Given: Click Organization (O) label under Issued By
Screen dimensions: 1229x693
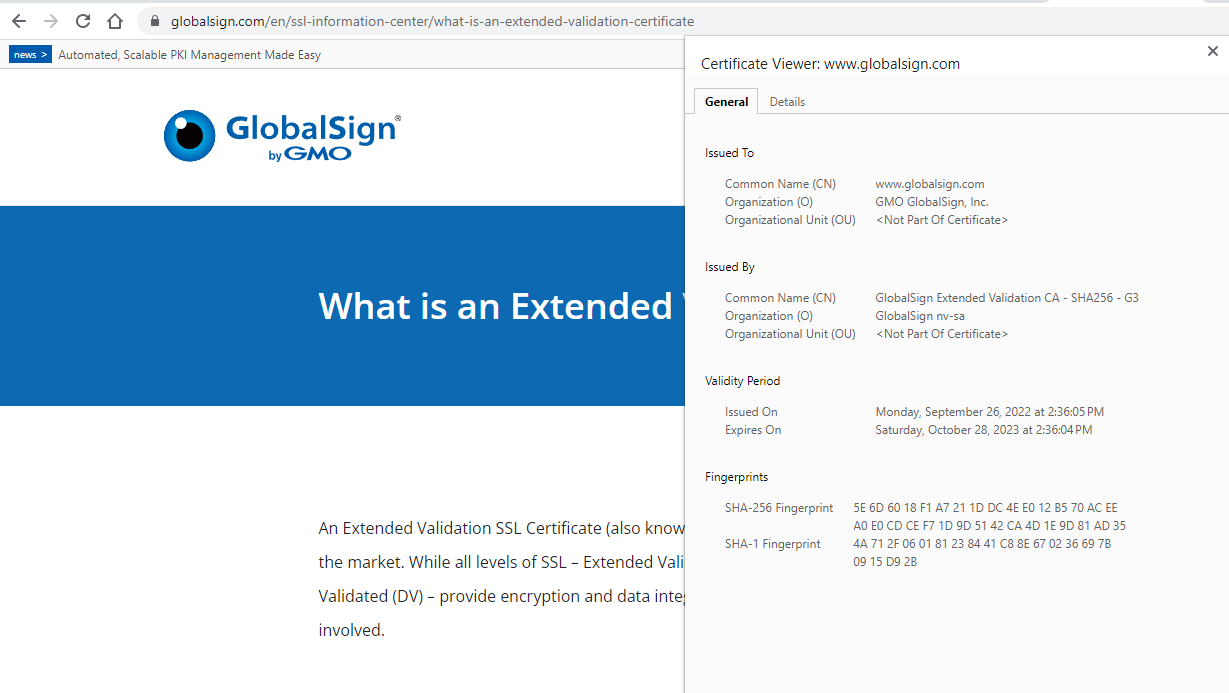Looking at the screenshot, I should [769, 316].
